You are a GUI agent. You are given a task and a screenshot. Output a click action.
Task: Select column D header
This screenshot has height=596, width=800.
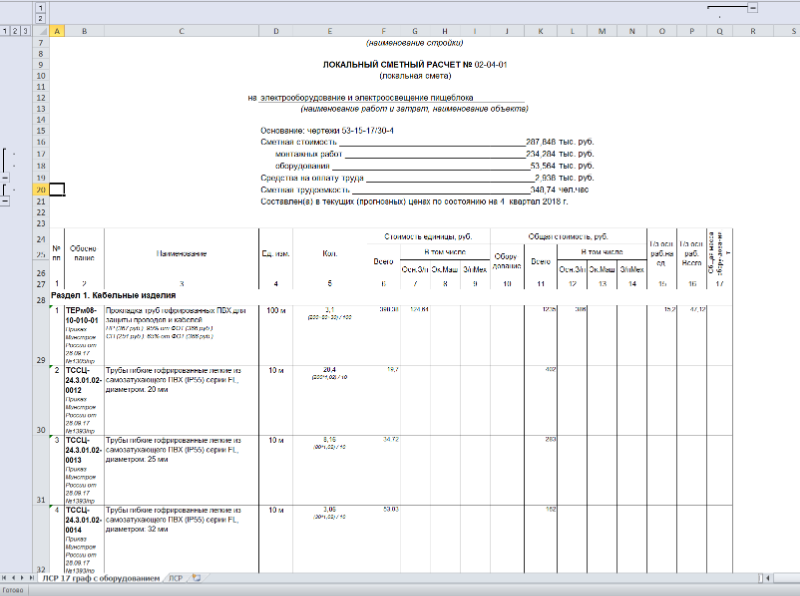point(276,31)
